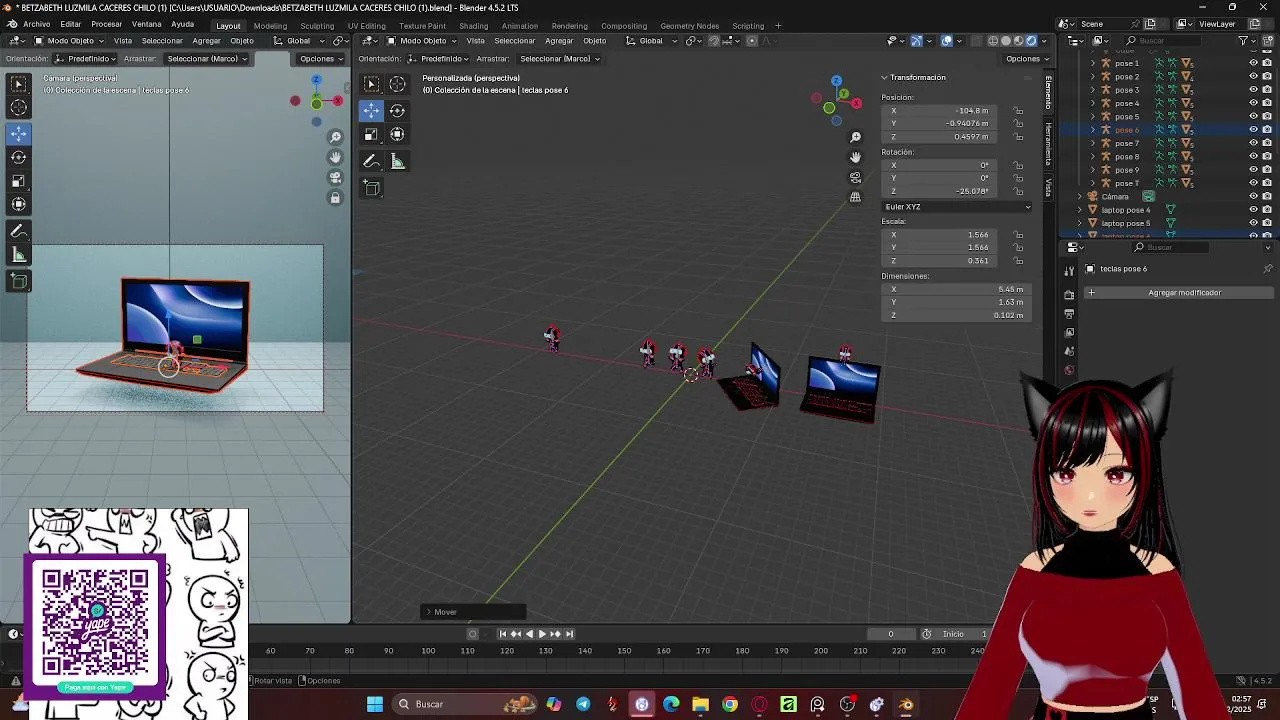Pick the Measure tool in main viewport
This screenshot has width=1280, height=720.
click(397, 161)
